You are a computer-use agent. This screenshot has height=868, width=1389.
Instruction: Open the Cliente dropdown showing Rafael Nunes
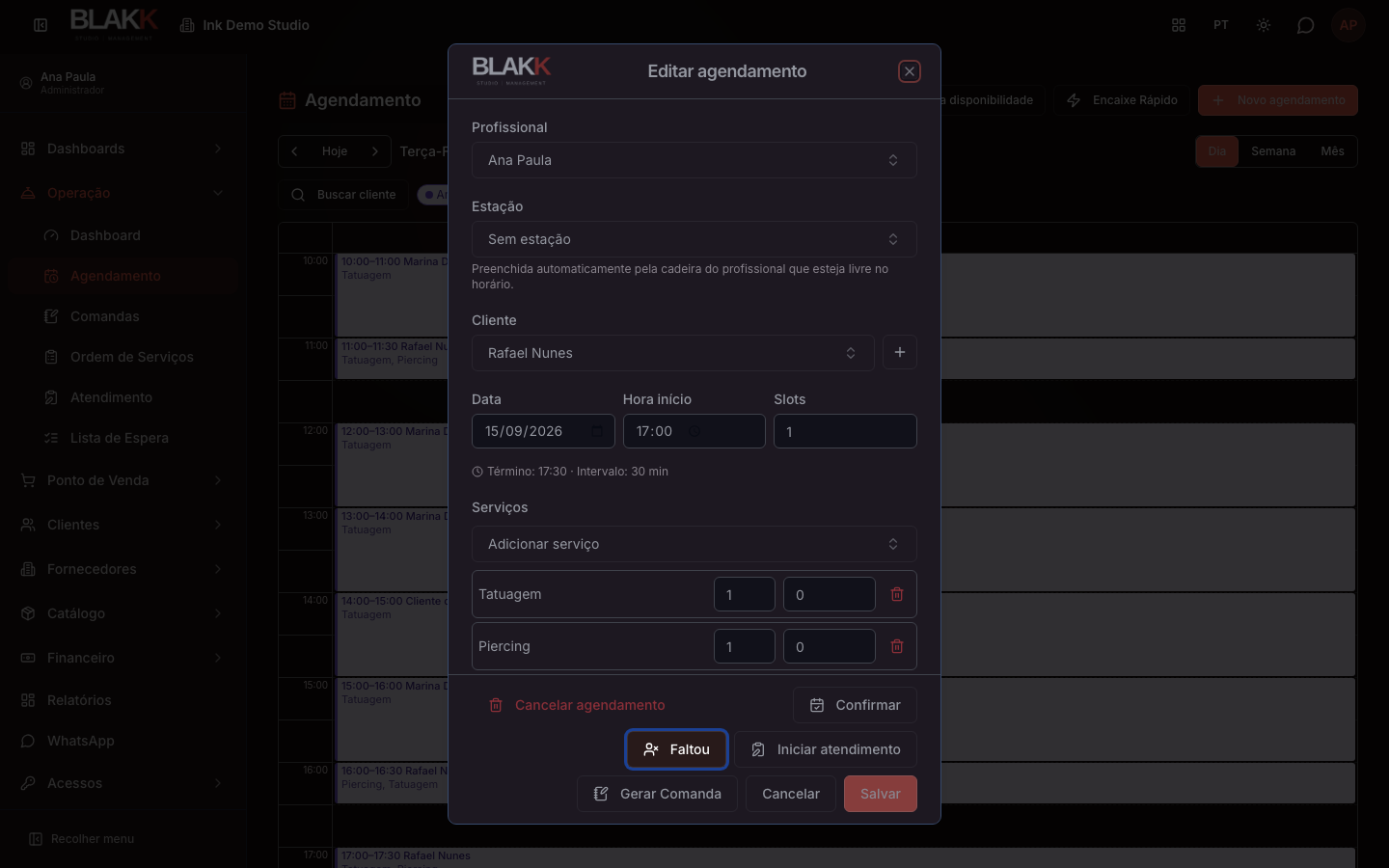[673, 353]
